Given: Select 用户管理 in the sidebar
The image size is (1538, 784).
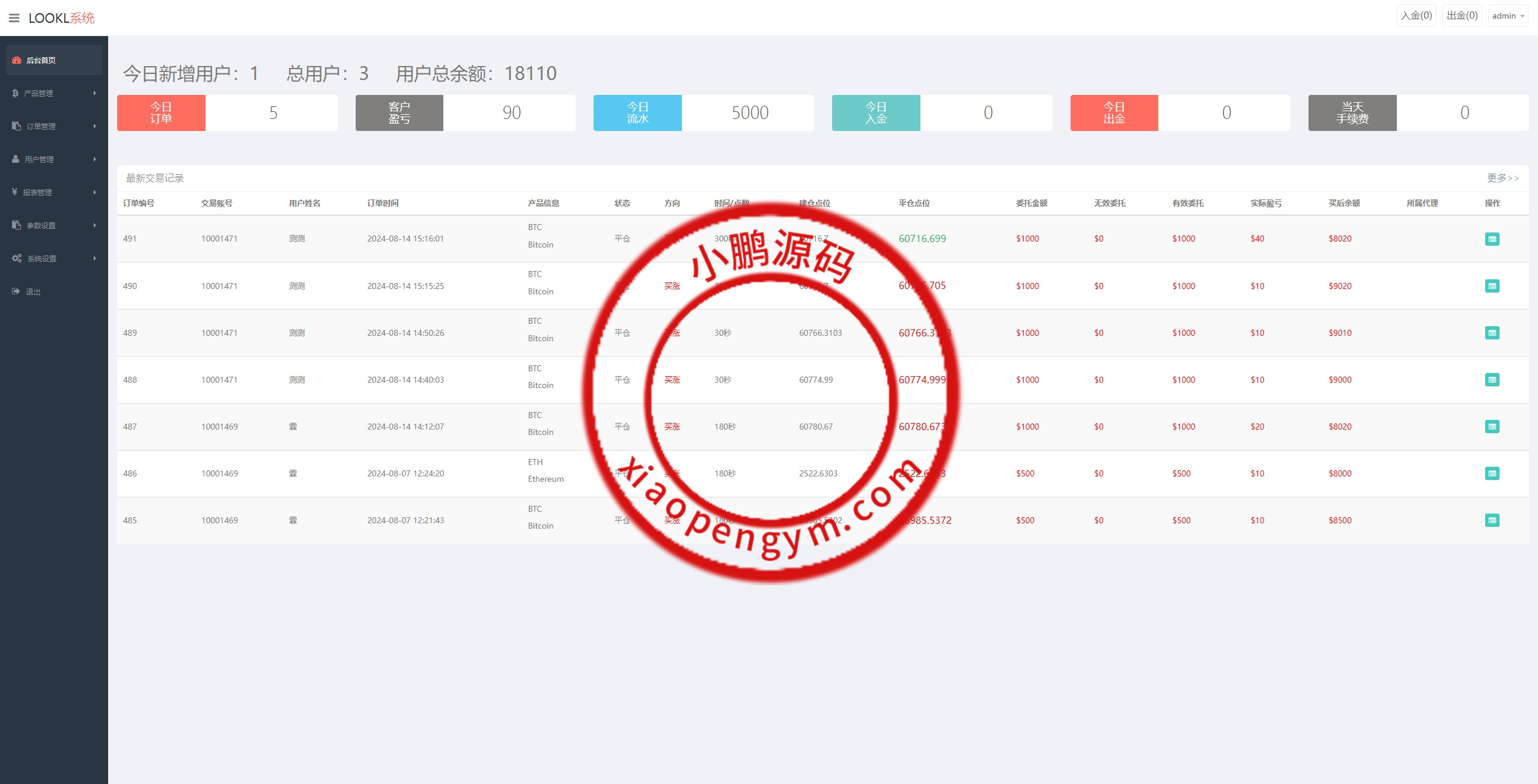Looking at the screenshot, I should [x=39, y=159].
